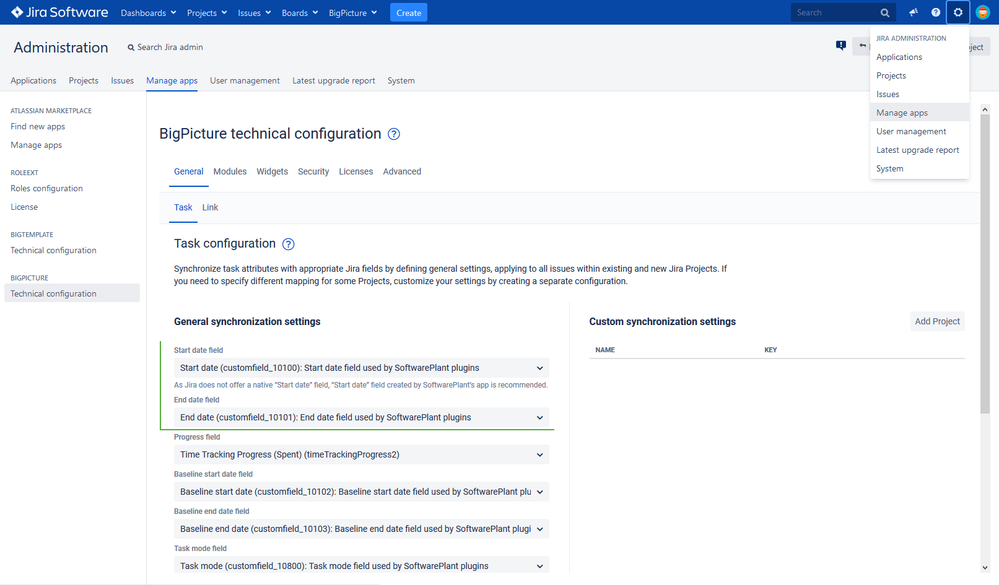This screenshot has height=585, width=999.
Task: Choose Issues in the gear dropdown menu
Action: (x=919, y=94)
